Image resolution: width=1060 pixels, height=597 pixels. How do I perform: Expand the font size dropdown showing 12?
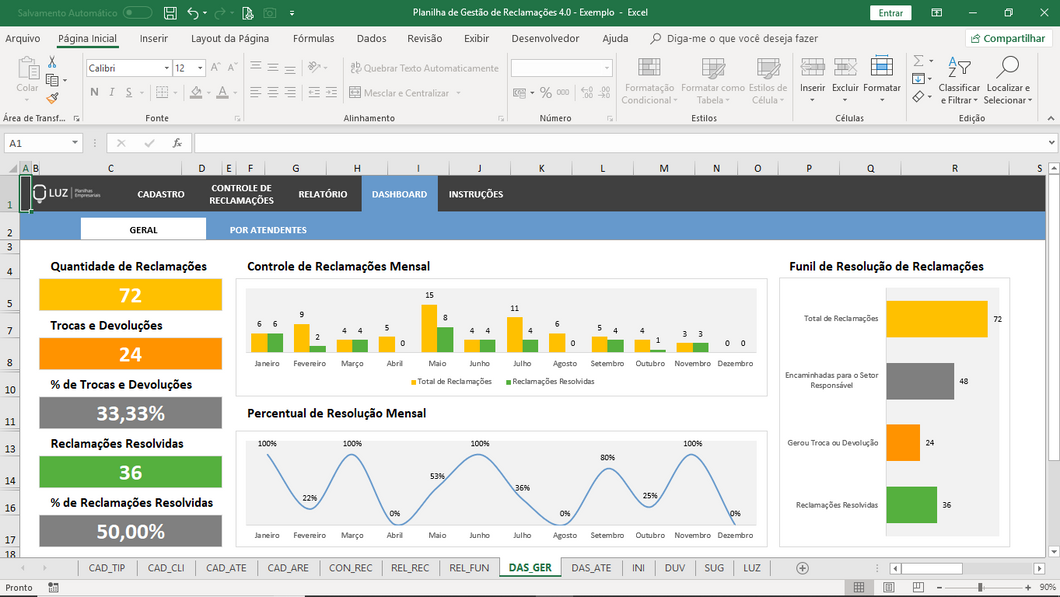tap(201, 68)
